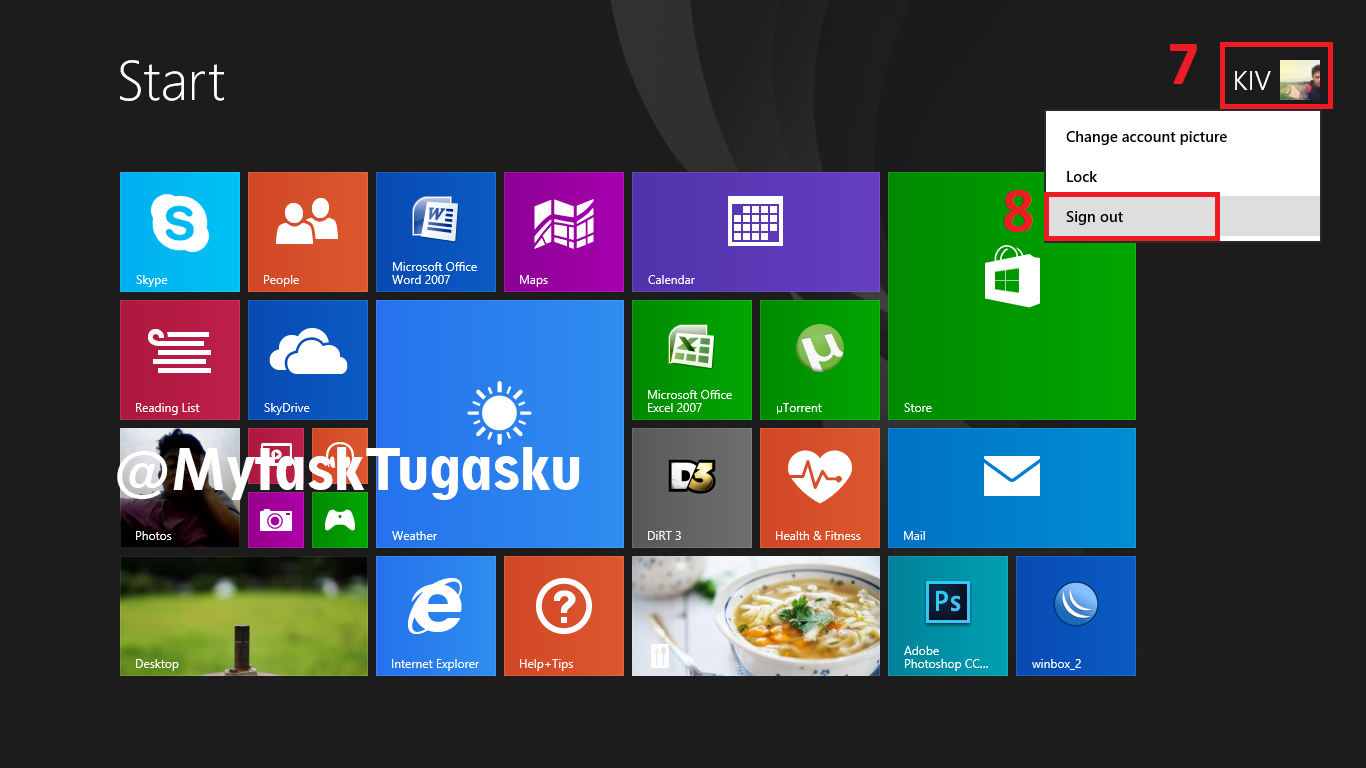Launch the winbox_2 tile
The image size is (1366, 768).
tap(1076, 616)
